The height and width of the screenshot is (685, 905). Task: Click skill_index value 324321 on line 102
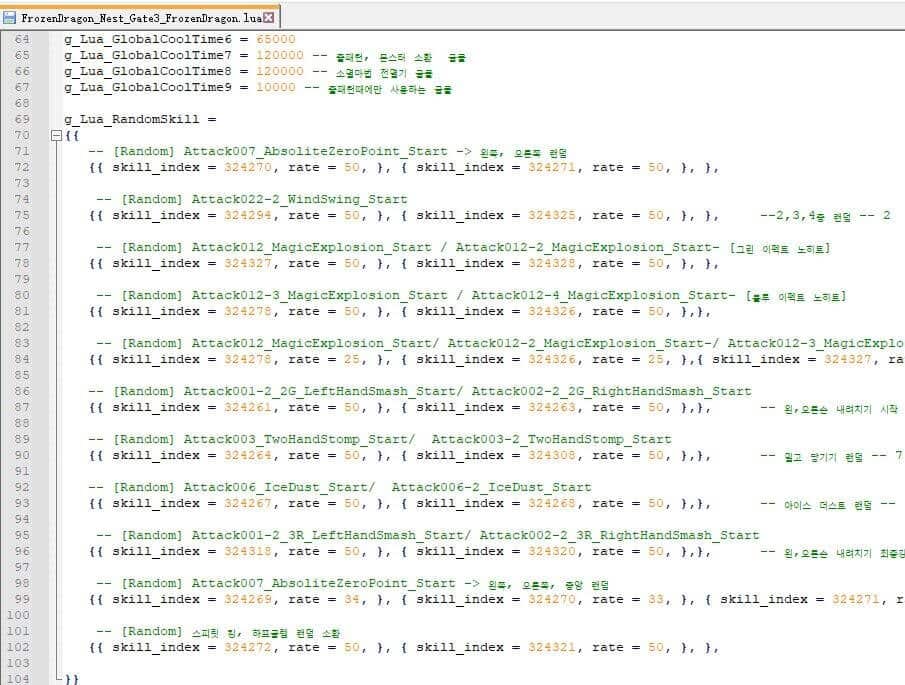pos(551,647)
